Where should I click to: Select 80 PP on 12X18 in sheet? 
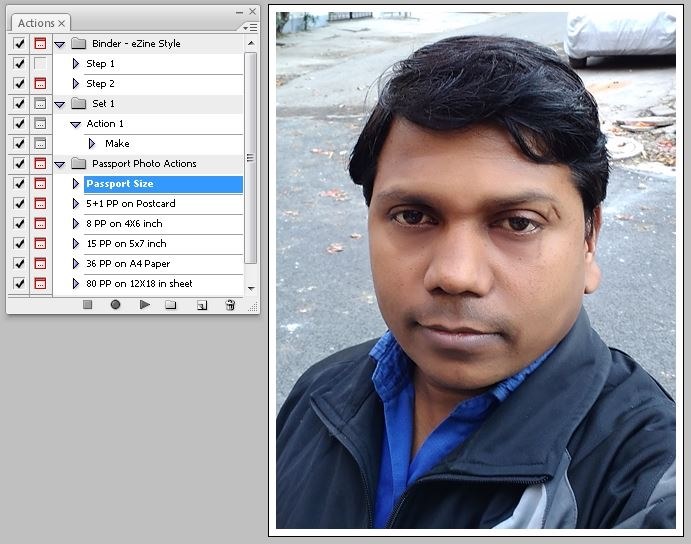pyautogui.click(x=163, y=283)
